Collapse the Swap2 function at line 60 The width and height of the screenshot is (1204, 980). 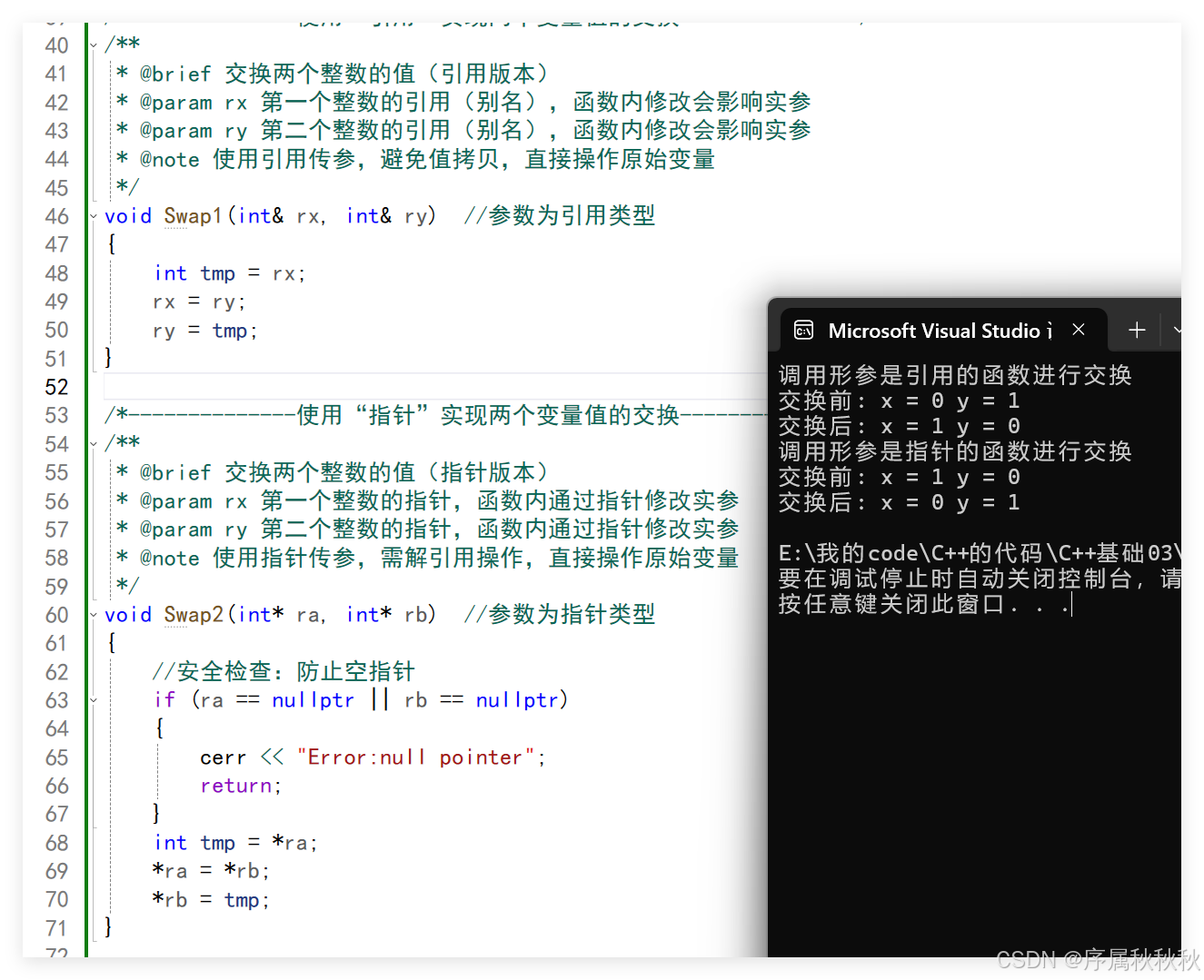tap(94, 615)
